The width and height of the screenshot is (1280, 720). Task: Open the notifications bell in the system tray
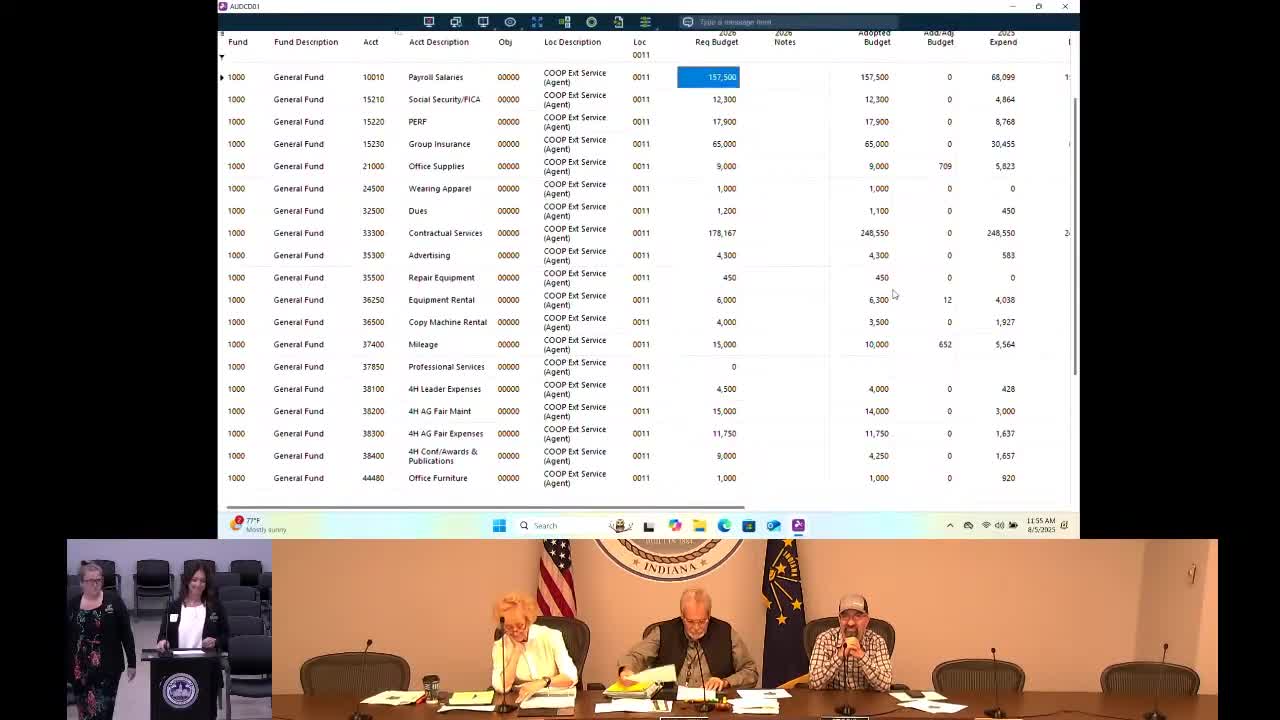[1064, 525]
